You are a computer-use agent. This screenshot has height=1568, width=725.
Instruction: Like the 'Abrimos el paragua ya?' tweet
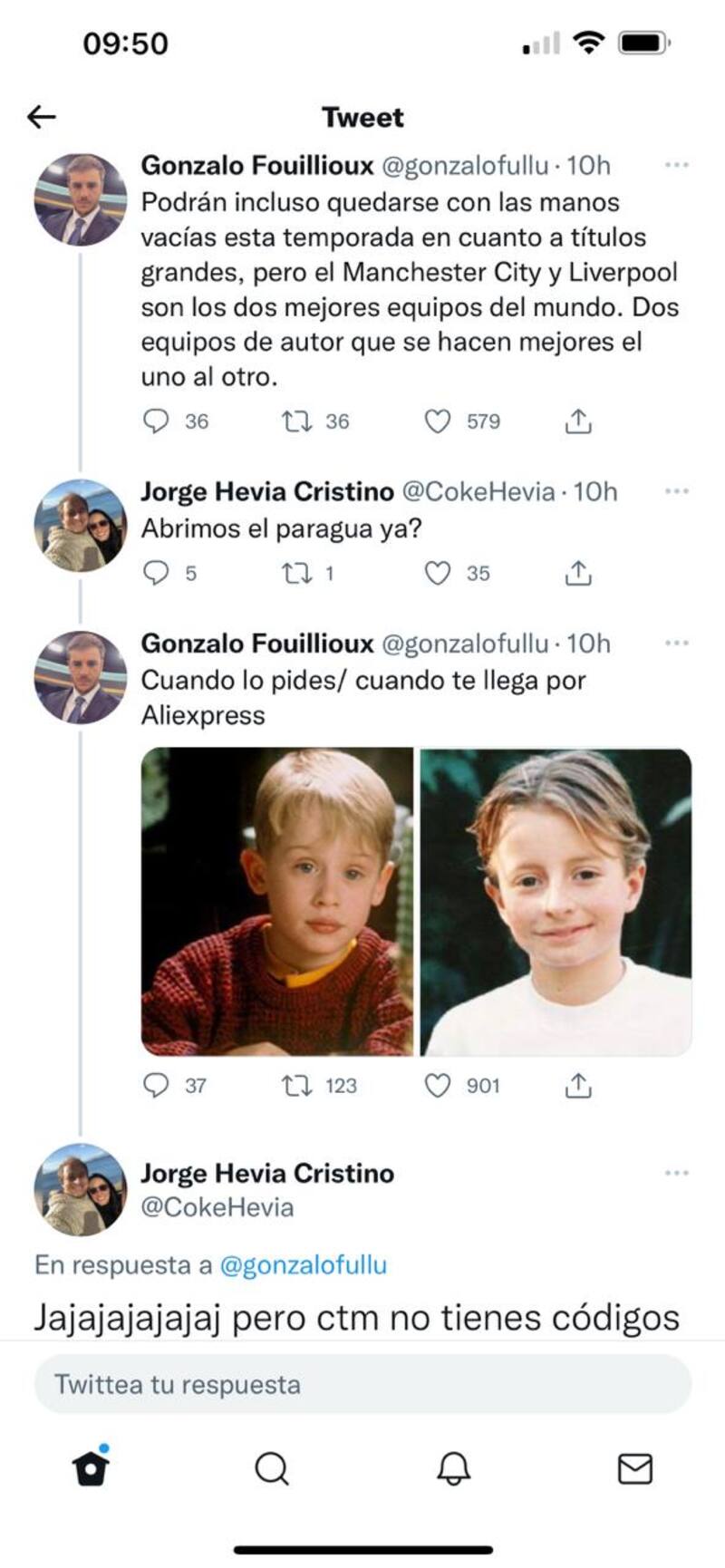(x=439, y=573)
